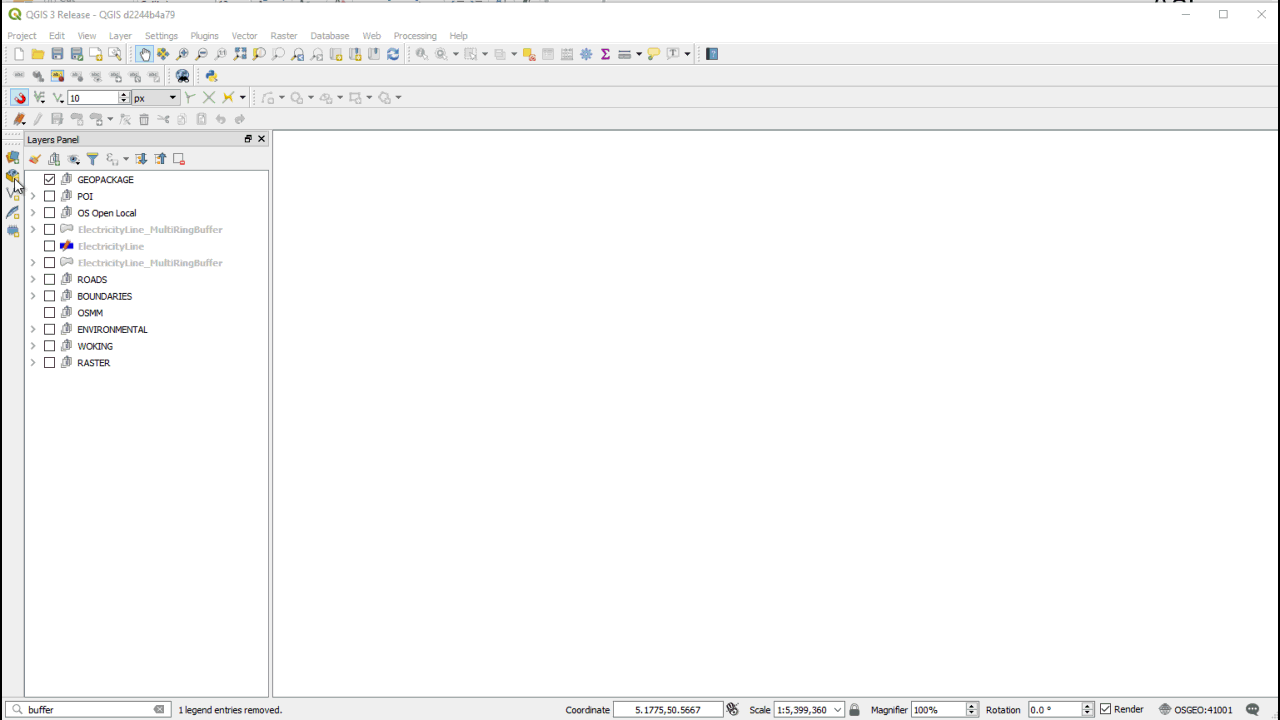Toggle the red snapping magnet icon
Screen dimensions: 1280x720
coord(20,97)
